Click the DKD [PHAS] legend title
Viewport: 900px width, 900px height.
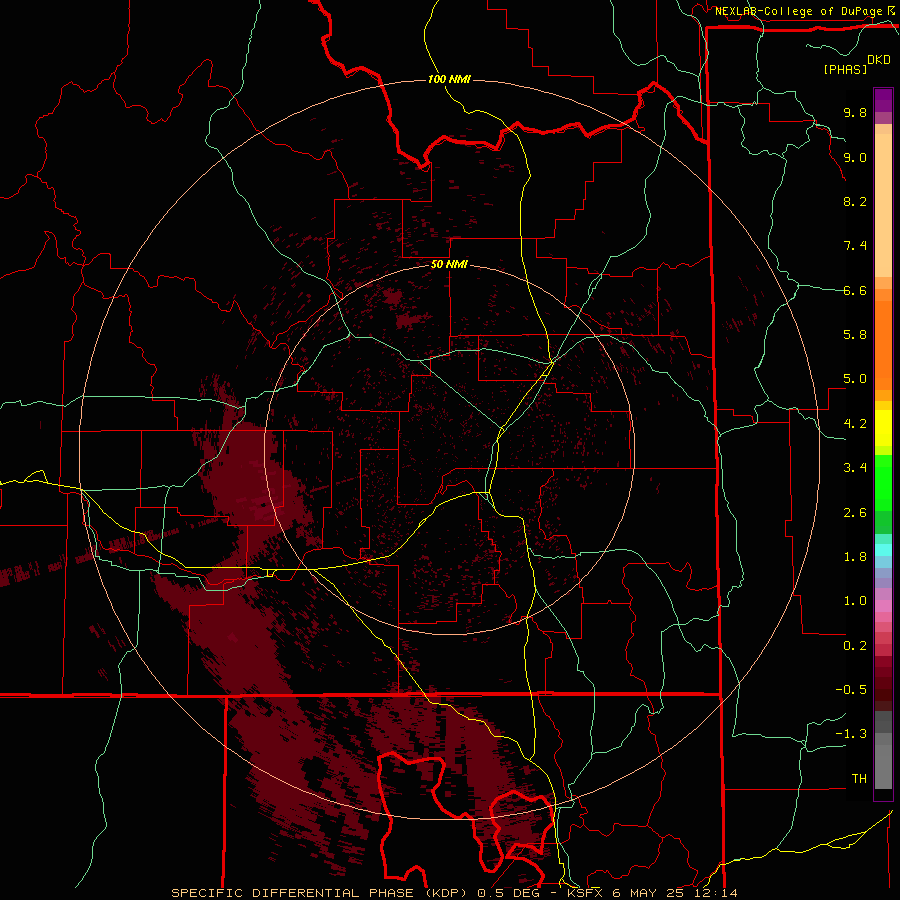click(856, 65)
